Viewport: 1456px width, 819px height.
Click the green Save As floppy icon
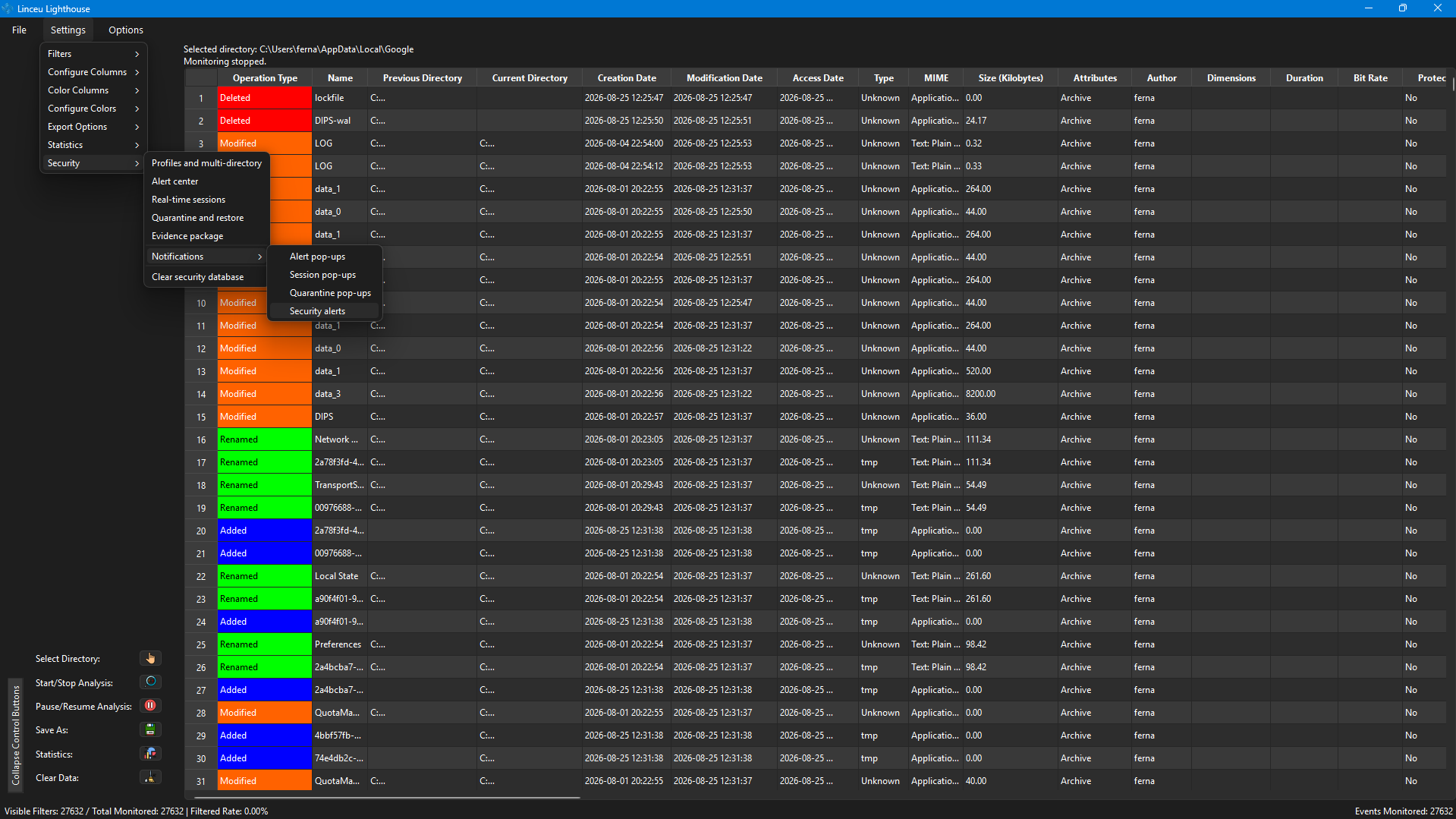click(150, 729)
